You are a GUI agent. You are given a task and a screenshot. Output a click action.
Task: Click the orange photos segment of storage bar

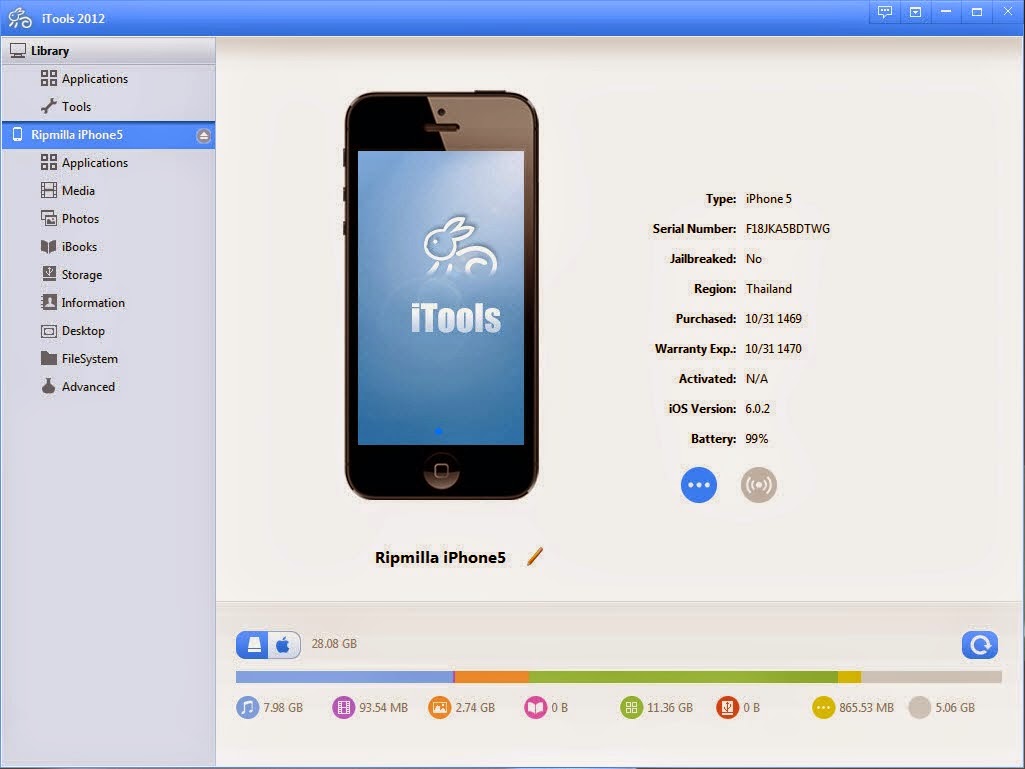(492, 677)
